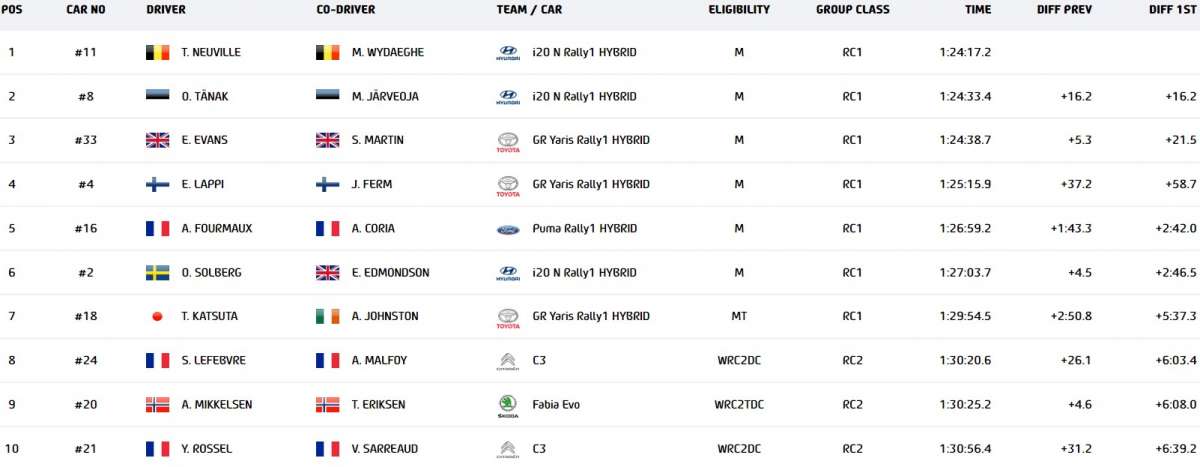Click the Hyundai logo in O. Solberg's row
Screen dimensions: 1200x467
508,273
